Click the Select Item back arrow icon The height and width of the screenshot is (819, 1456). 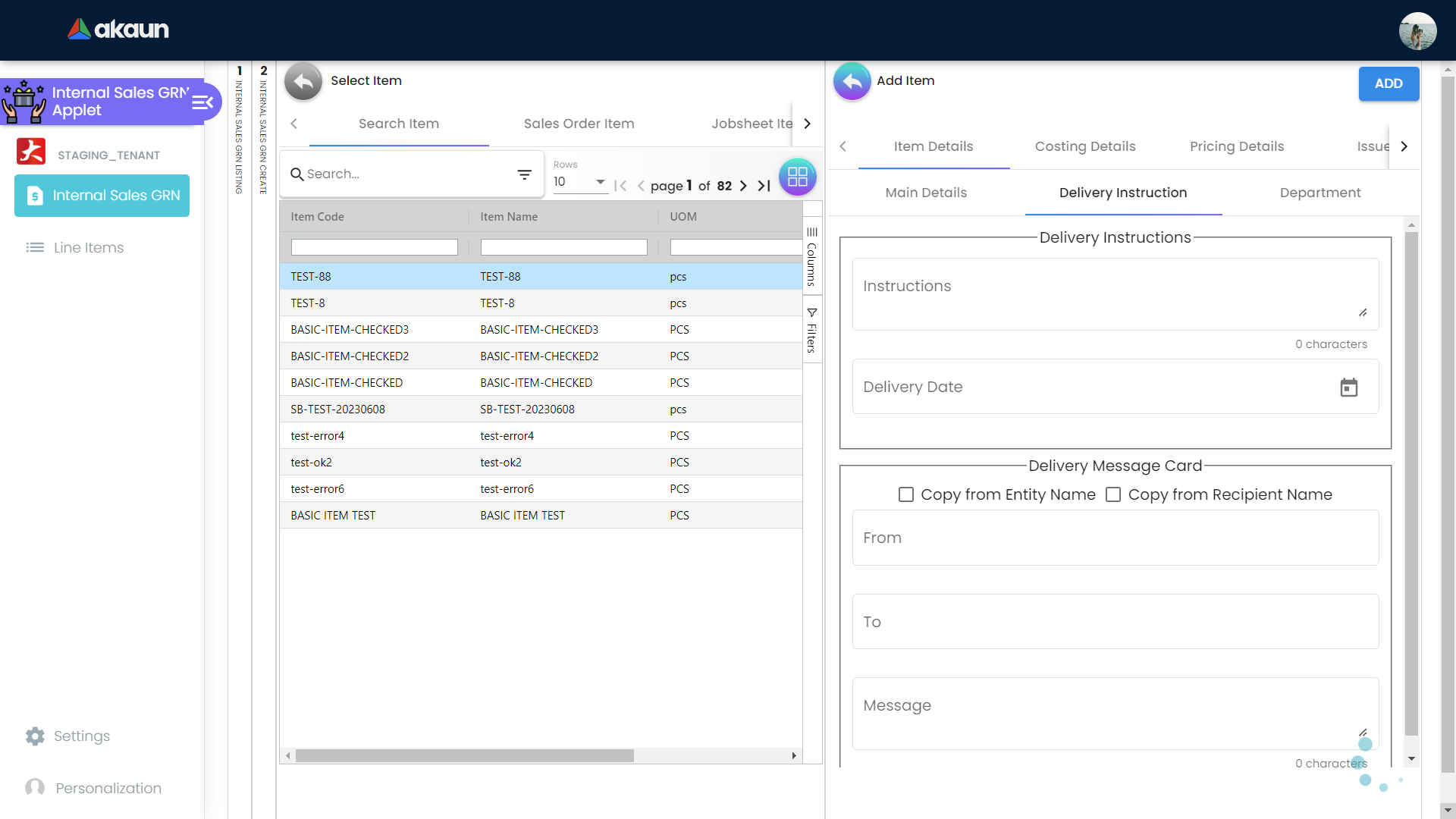tap(303, 81)
